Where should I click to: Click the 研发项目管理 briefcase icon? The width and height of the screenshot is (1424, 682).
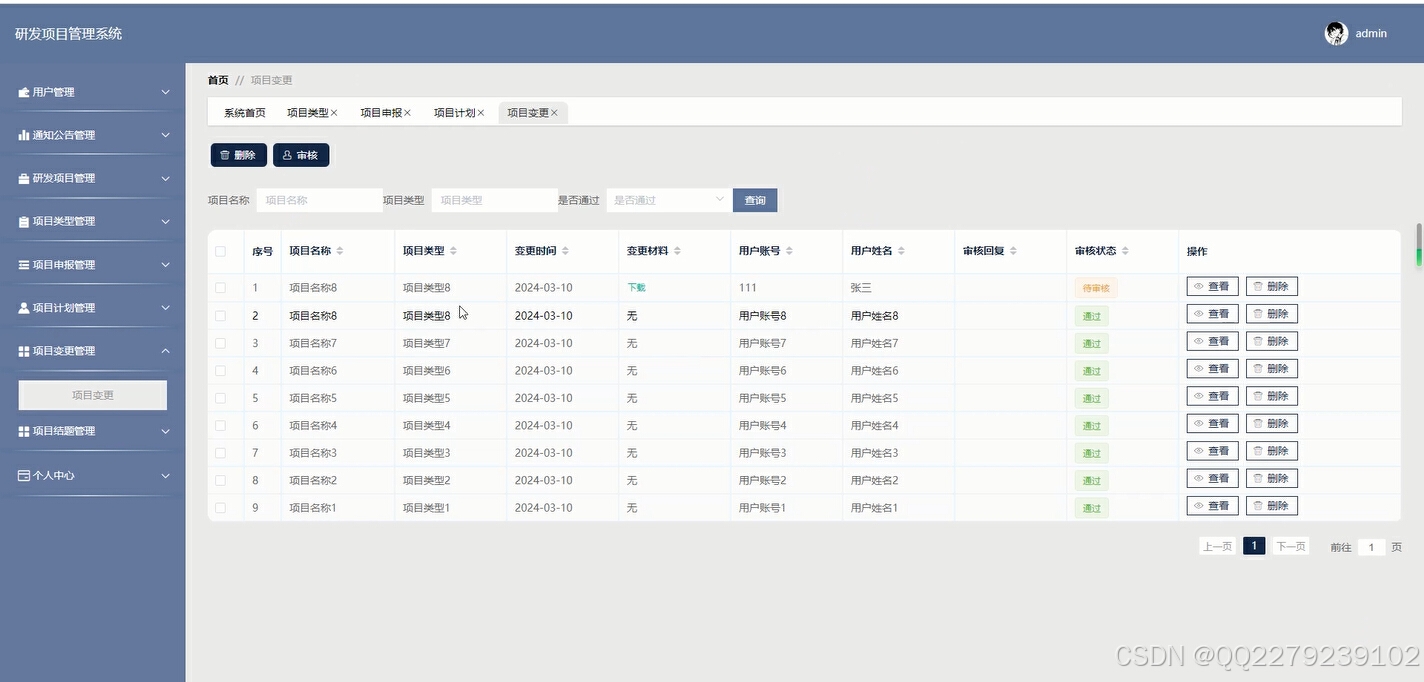(x=24, y=177)
